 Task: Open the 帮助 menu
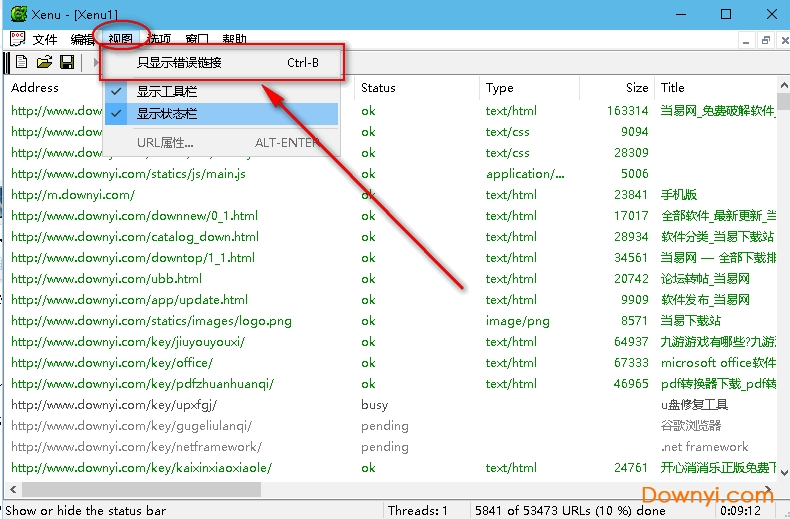tap(234, 40)
